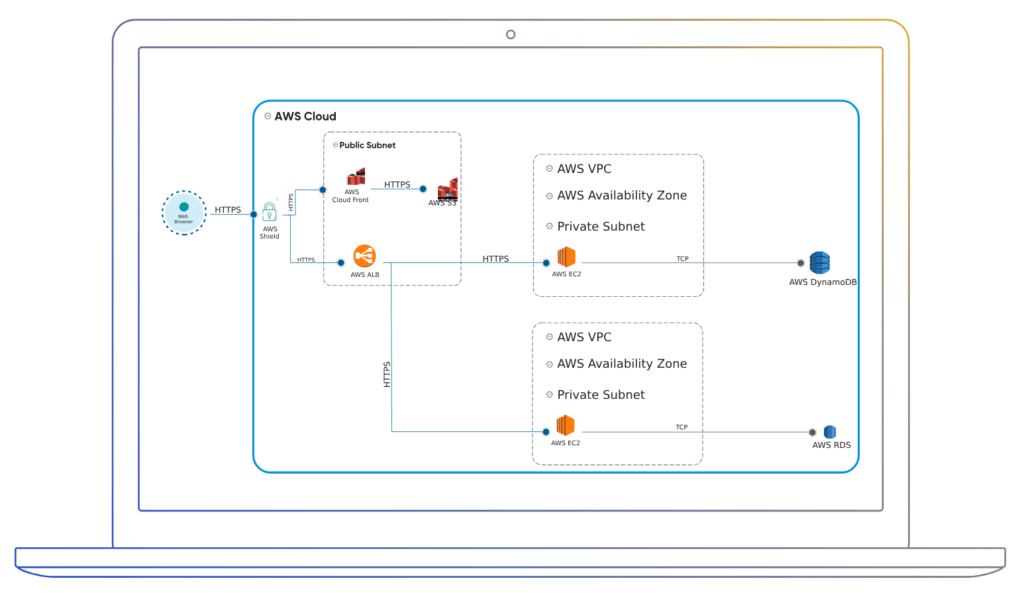1024x593 pixels.
Task: Click the TCP label on the RDS connection
Action: pos(682,427)
